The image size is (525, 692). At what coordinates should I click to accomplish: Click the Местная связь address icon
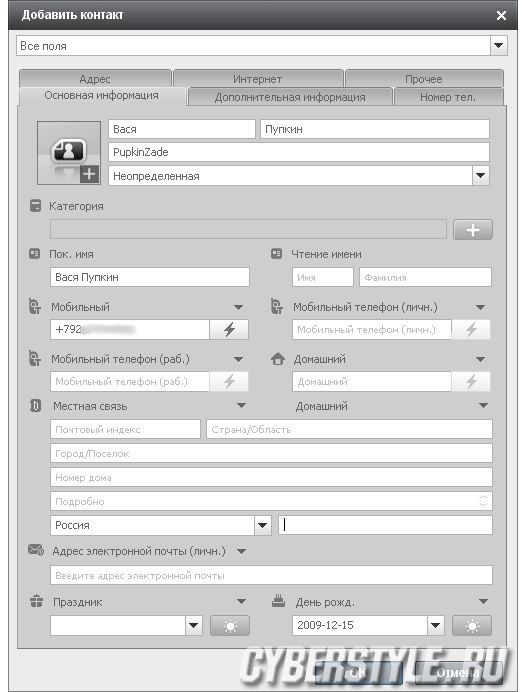click(x=35, y=405)
